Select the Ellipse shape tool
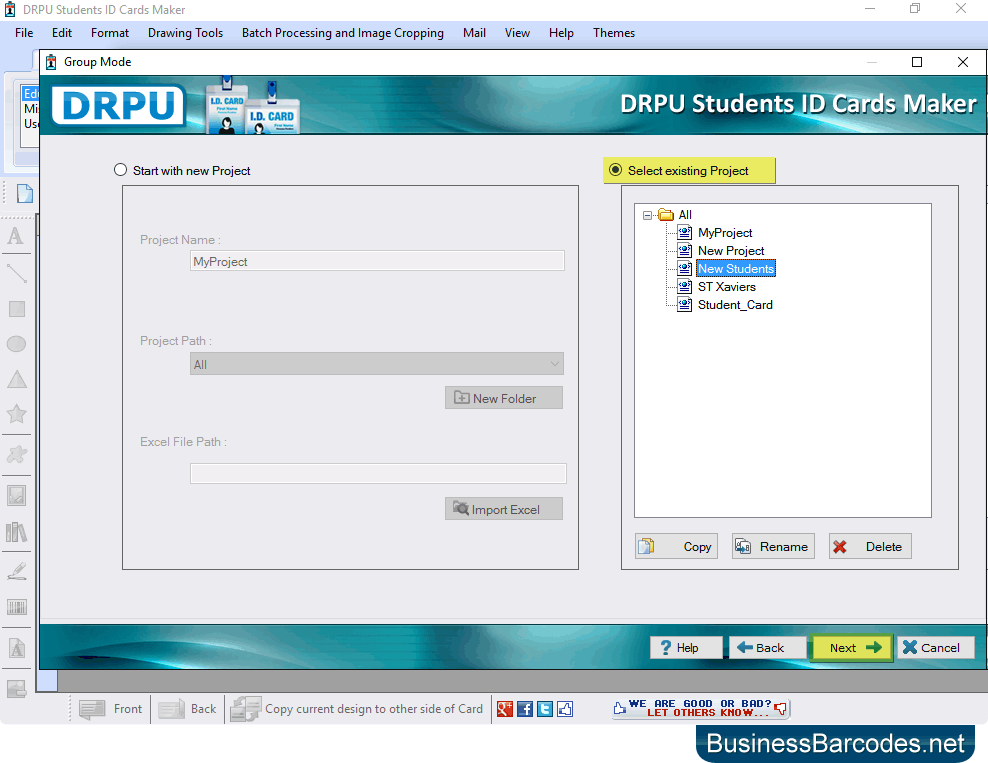This screenshot has height=763, width=988. pyautogui.click(x=16, y=344)
